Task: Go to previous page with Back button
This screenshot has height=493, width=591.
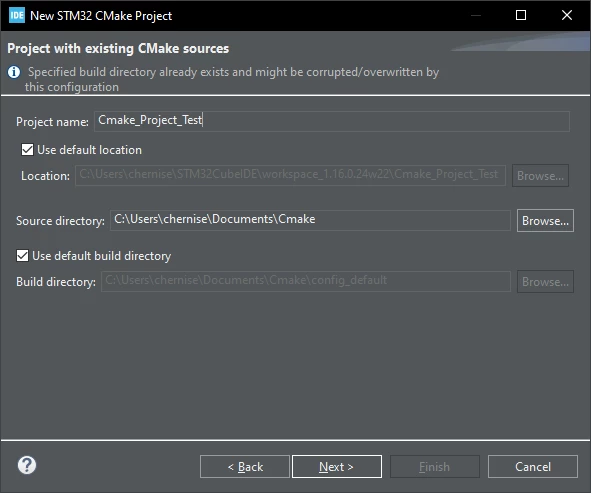Action: point(245,467)
